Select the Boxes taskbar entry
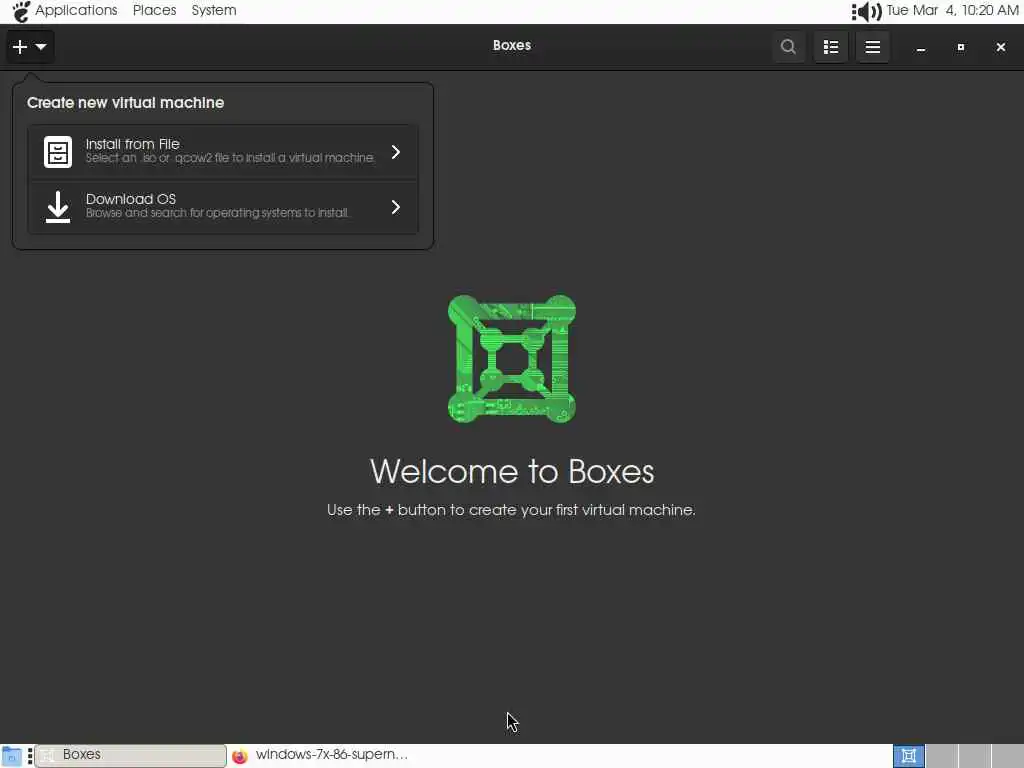Viewport: 1024px width, 768px height. coord(131,755)
